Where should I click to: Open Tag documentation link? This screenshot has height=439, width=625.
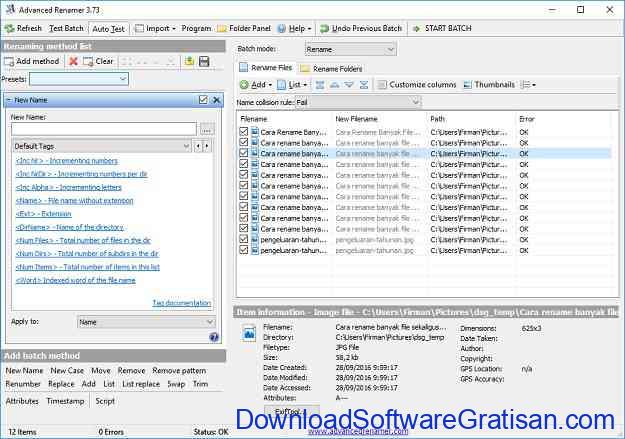coord(182,303)
